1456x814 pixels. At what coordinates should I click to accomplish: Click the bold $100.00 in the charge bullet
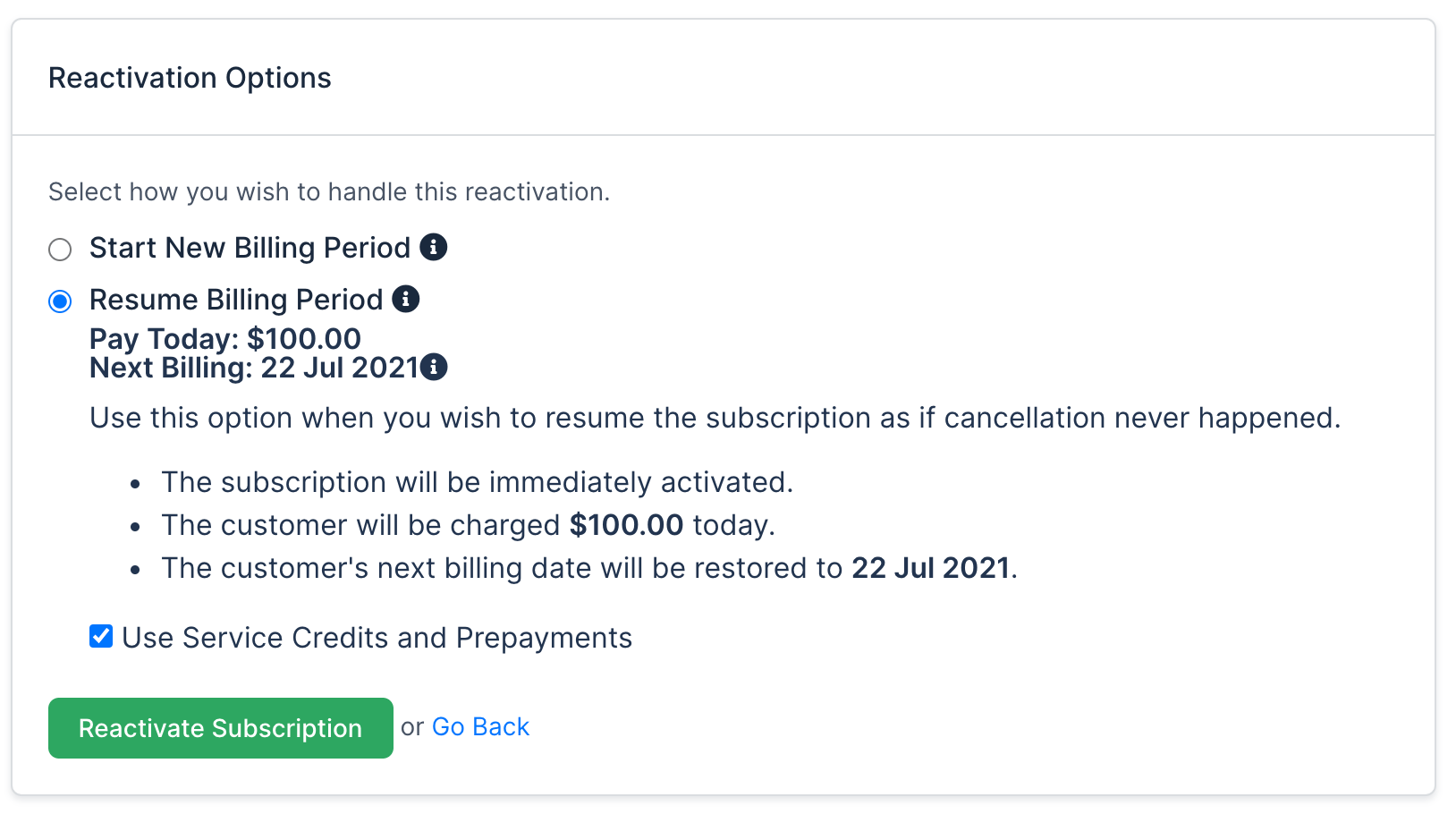(626, 525)
